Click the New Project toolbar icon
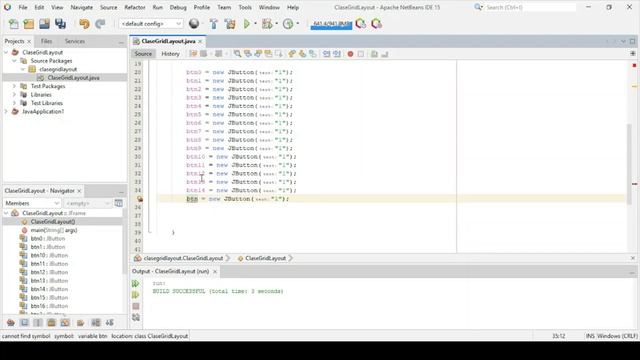 coord(29,24)
